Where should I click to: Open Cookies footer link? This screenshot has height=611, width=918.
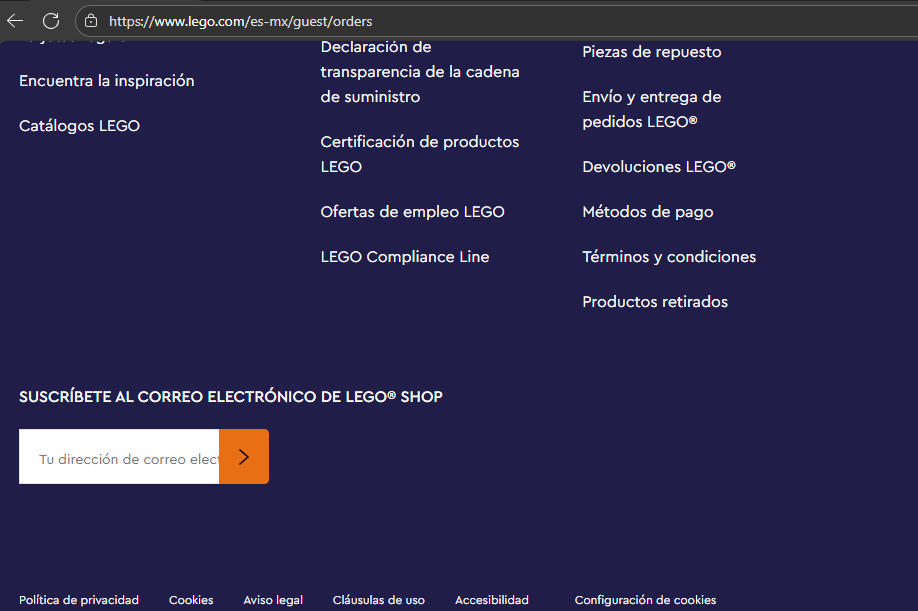click(x=191, y=600)
